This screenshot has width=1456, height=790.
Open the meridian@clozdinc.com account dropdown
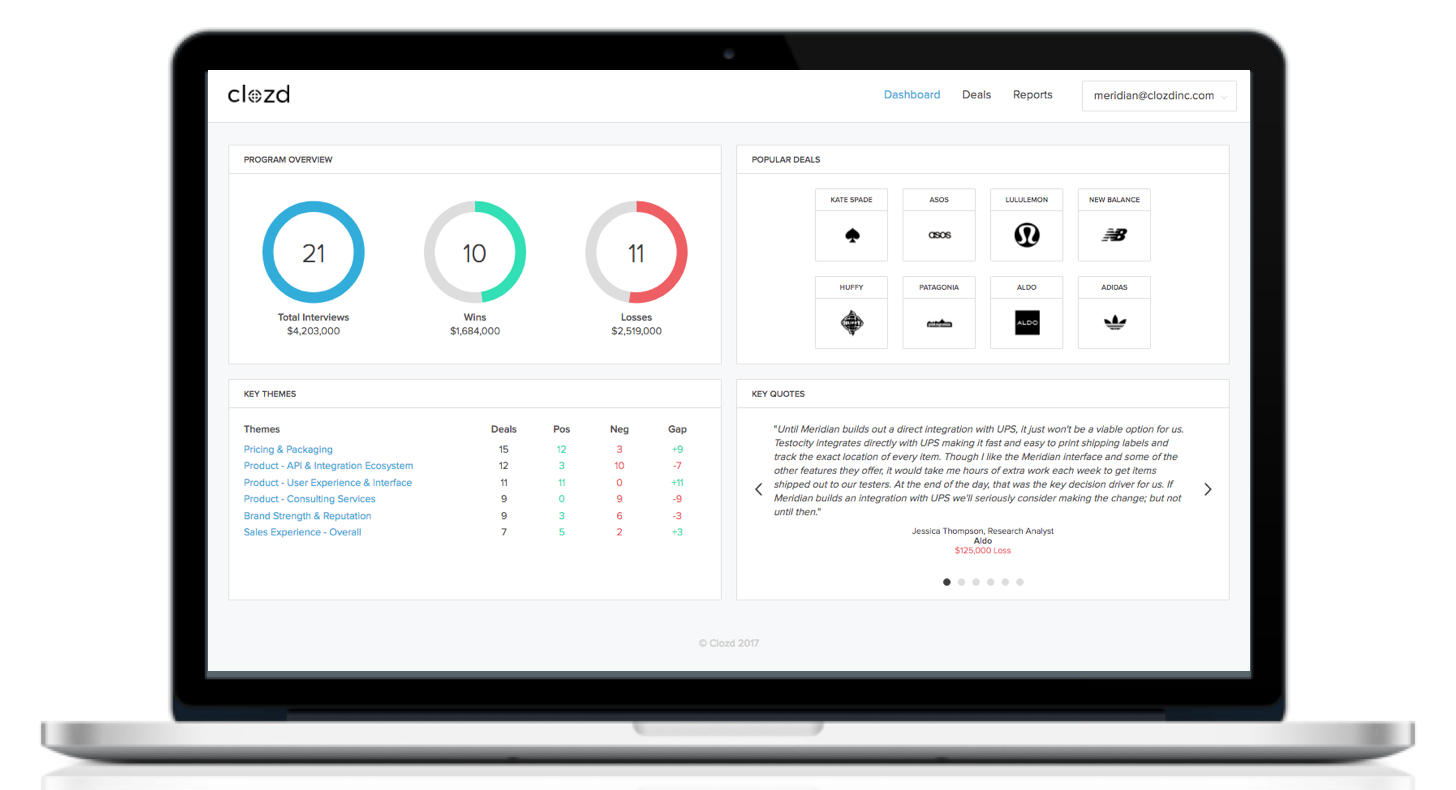tap(1159, 96)
